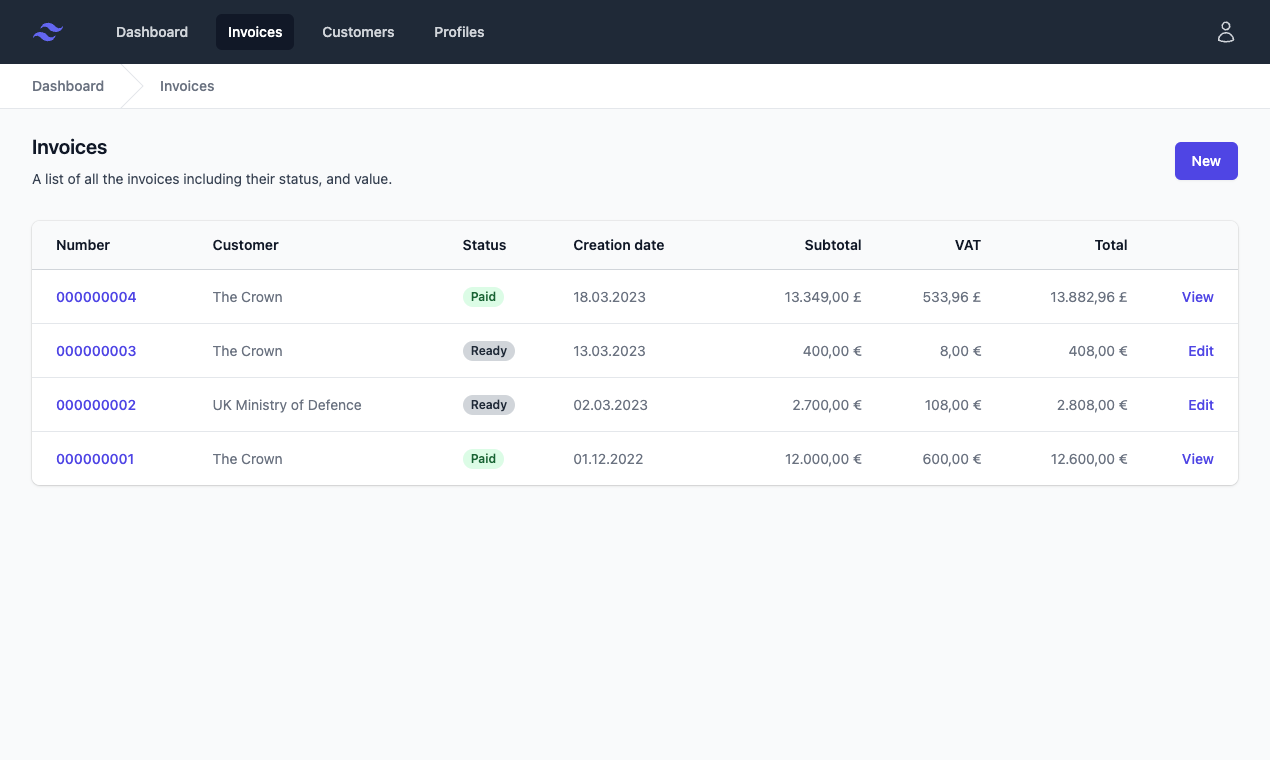The width and height of the screenshot is (1270, 760).
Task: Edit invoice 000000003 via Edit link
Action: tap(1201, 351)
